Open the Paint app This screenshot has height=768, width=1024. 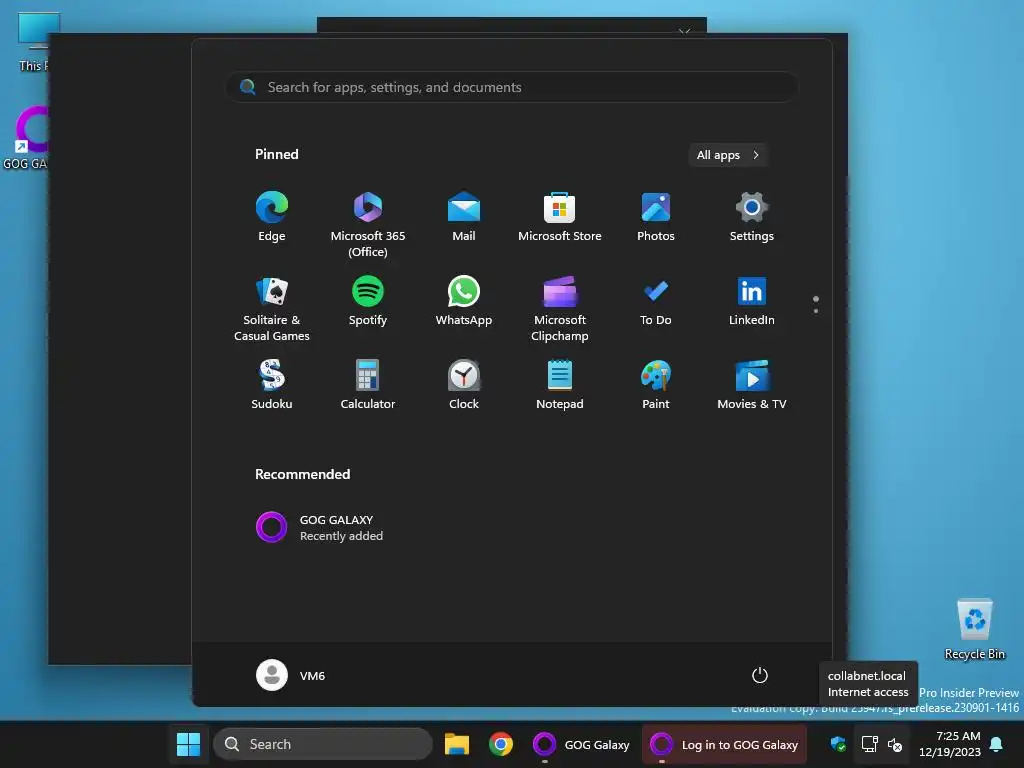[x=656, y=385]
